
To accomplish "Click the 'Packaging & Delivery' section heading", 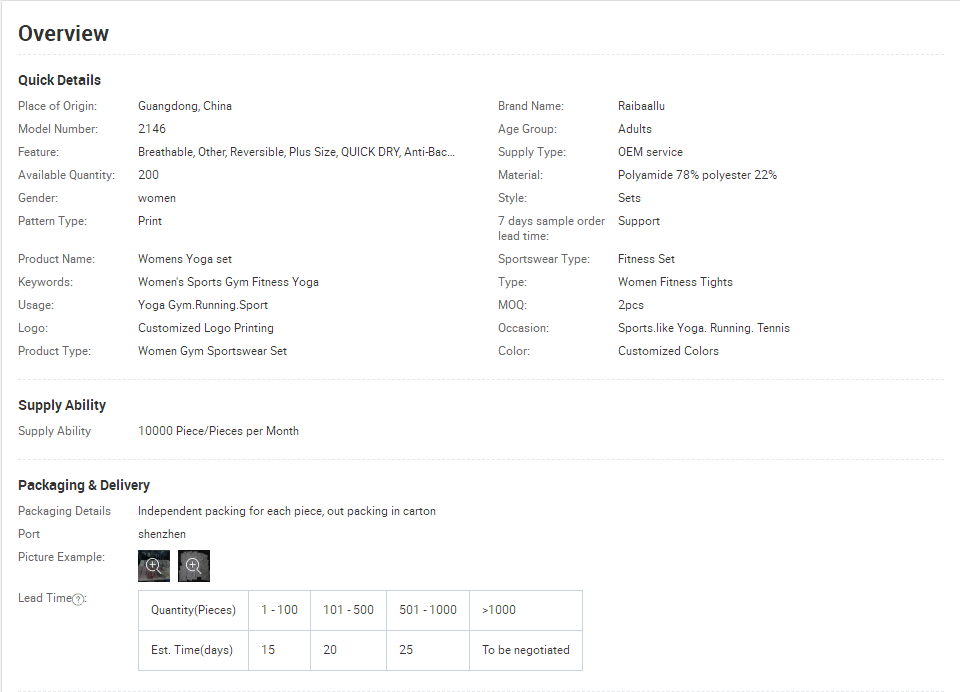I will [x=84, y=485].
